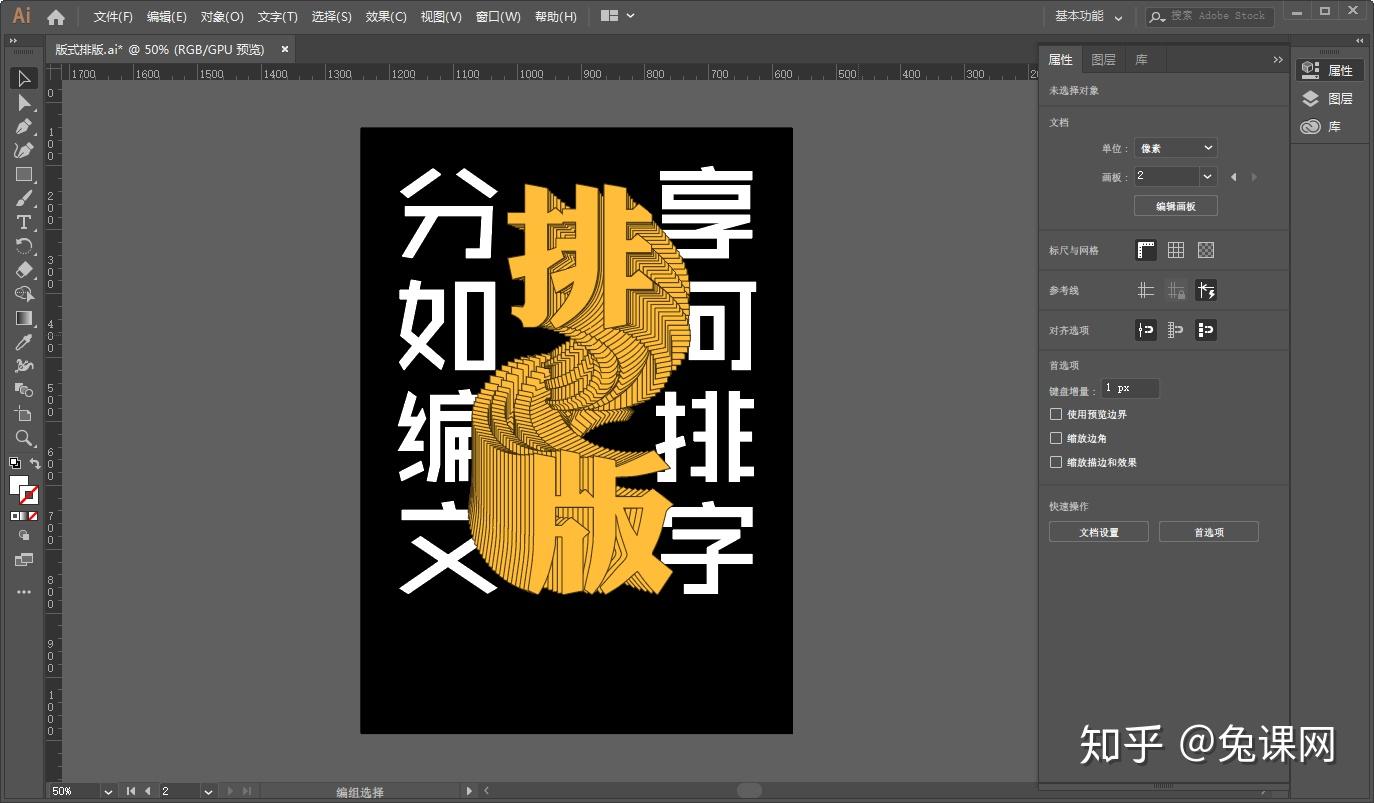
Task: Select the Eraser tool
Action: tap(24, 270)
